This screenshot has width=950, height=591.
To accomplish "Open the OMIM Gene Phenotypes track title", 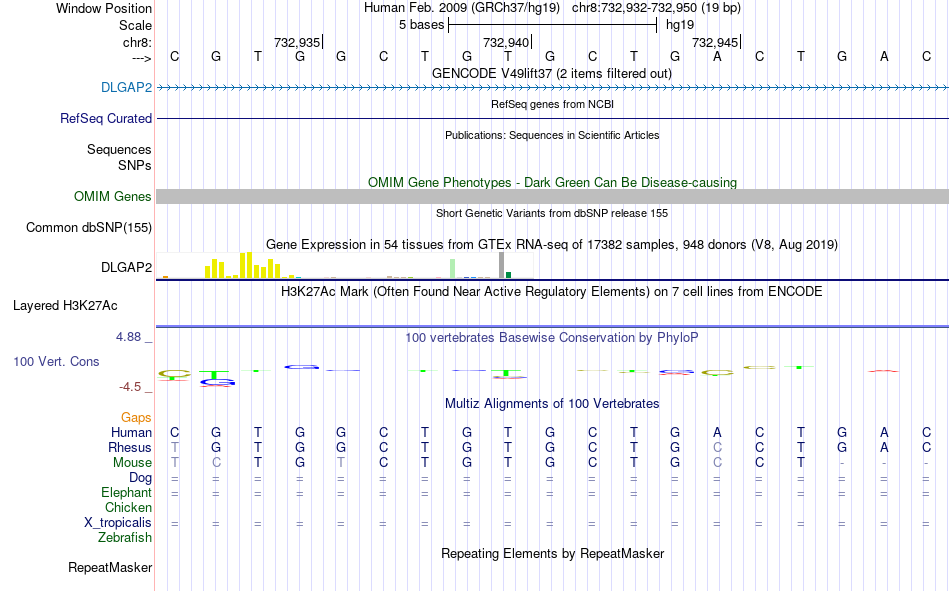I will pyautogui.click(x=552, y=182).
